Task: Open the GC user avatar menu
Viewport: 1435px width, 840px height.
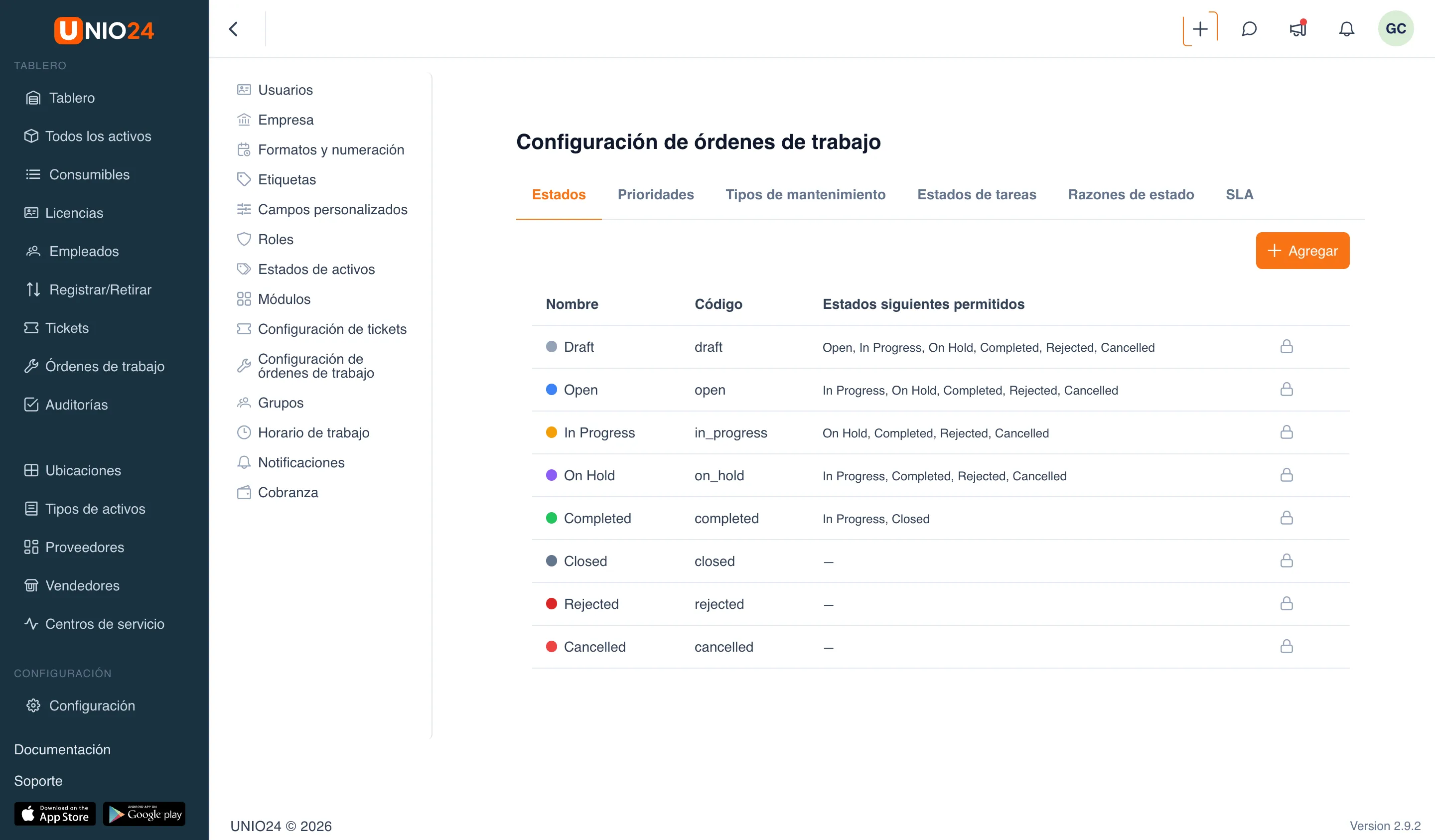Action: pyautogui.click(x=1396, y=29)
